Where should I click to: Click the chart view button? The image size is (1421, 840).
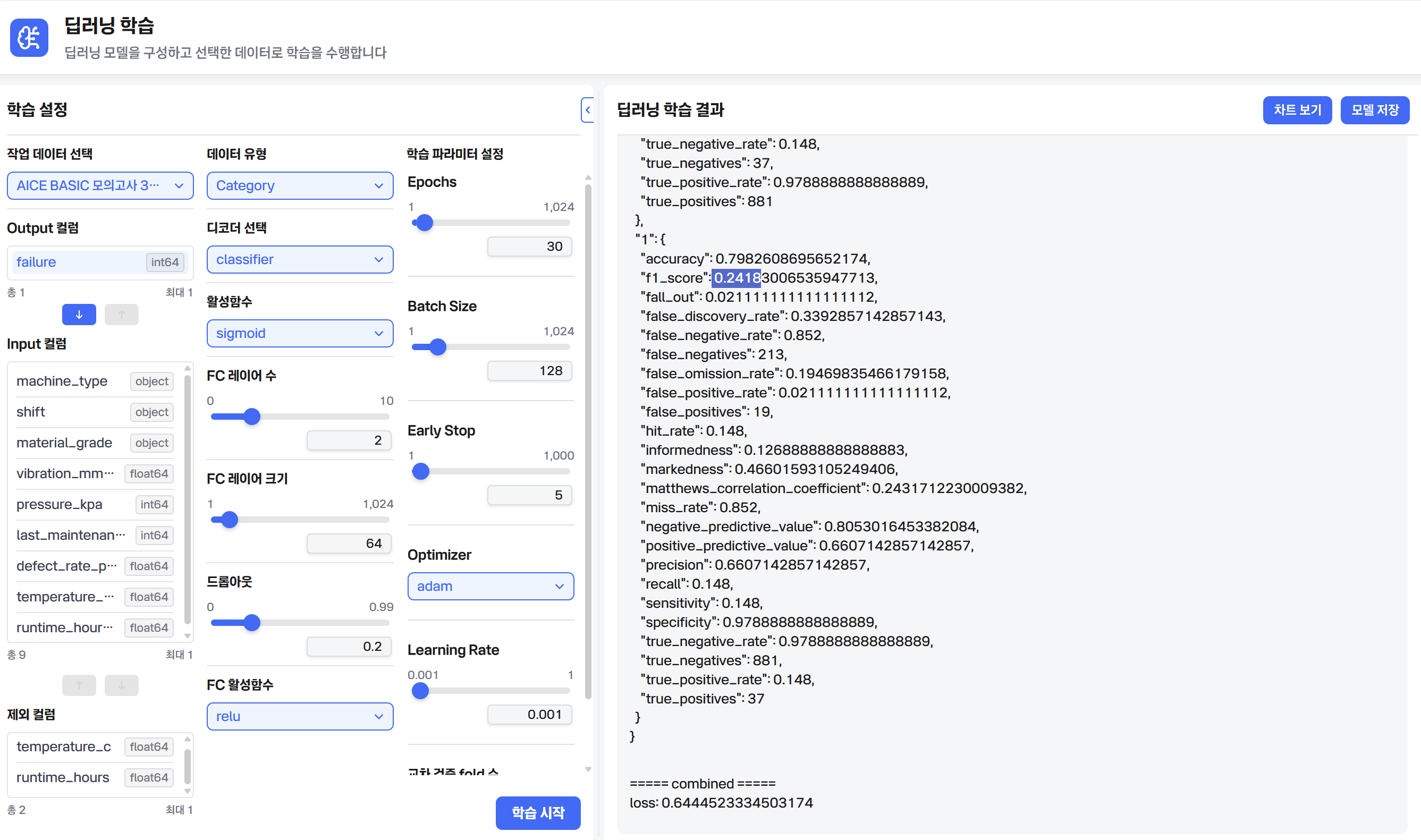click(1298, 110)
